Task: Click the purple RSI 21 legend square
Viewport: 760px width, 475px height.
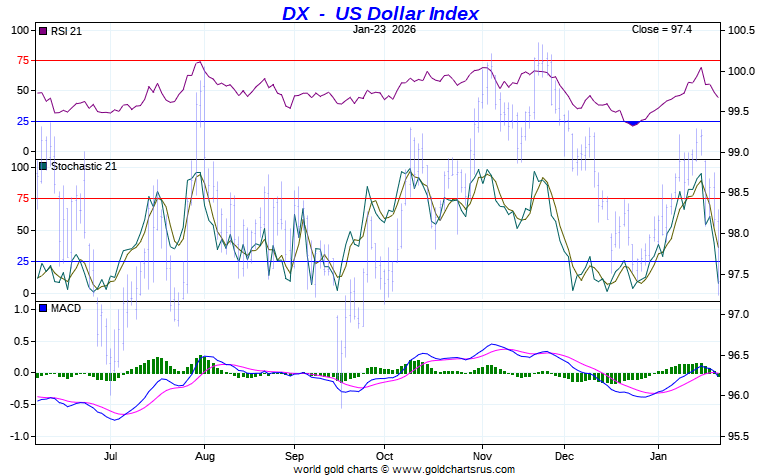Action: [x=42, y=32]
